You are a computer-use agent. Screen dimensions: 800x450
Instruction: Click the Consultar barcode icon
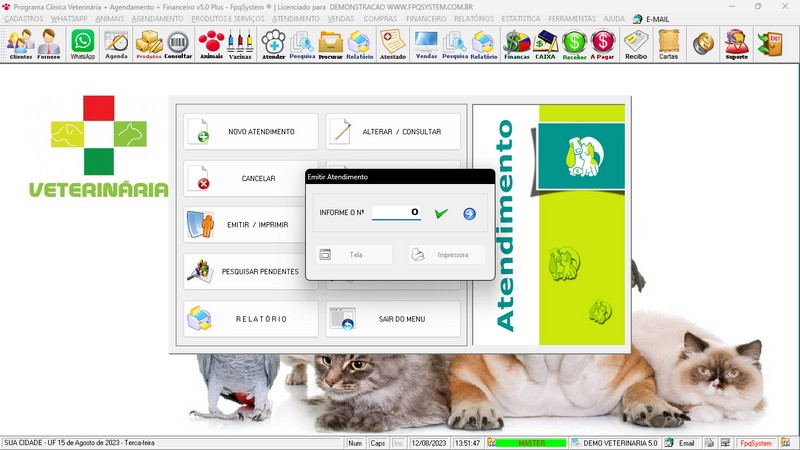[x=178, y=44]
